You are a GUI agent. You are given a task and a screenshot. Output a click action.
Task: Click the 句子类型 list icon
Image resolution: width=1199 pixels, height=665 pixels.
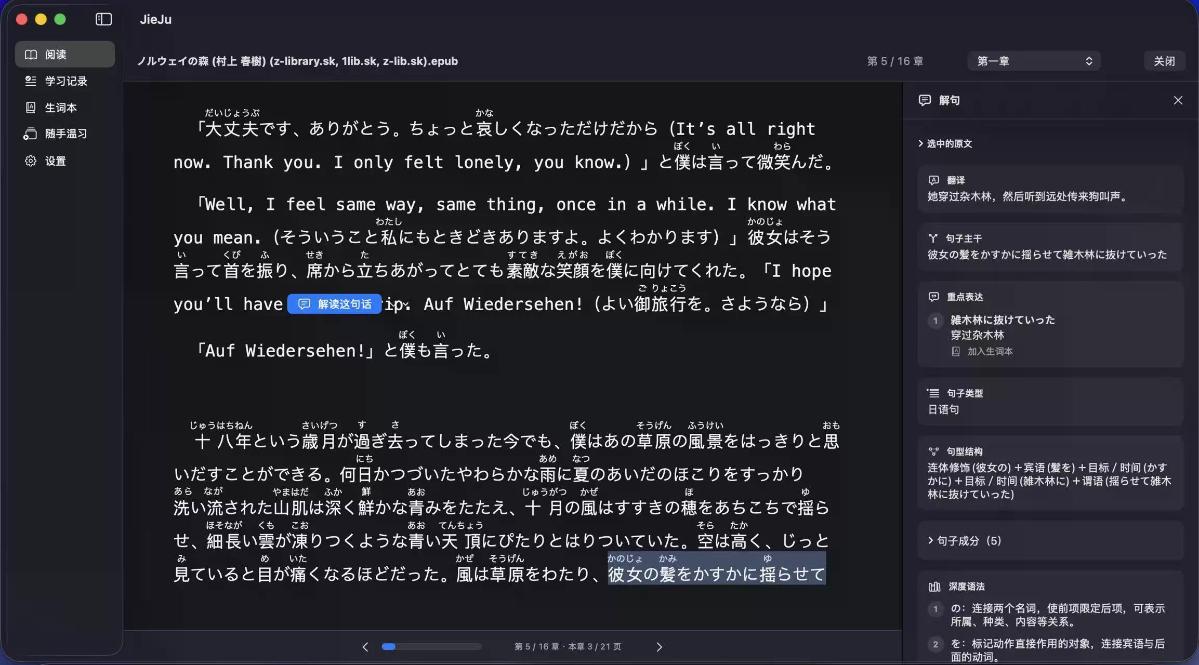click(x=934, y=393)
